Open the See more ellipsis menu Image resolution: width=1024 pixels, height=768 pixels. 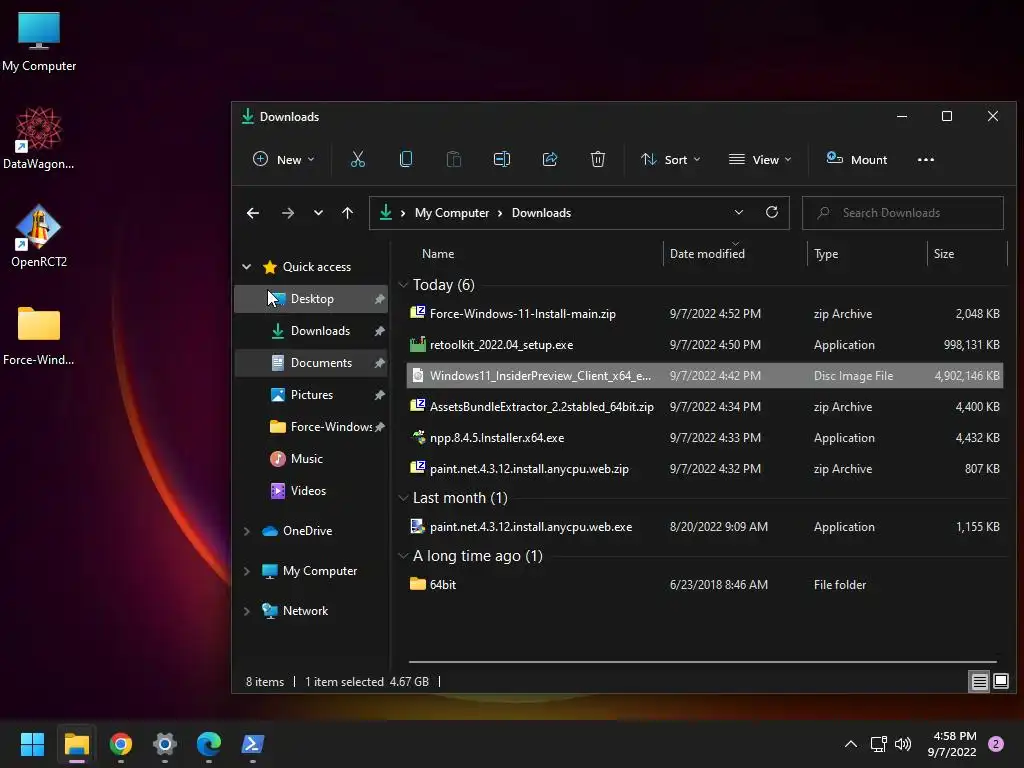[x=925, y=159]
